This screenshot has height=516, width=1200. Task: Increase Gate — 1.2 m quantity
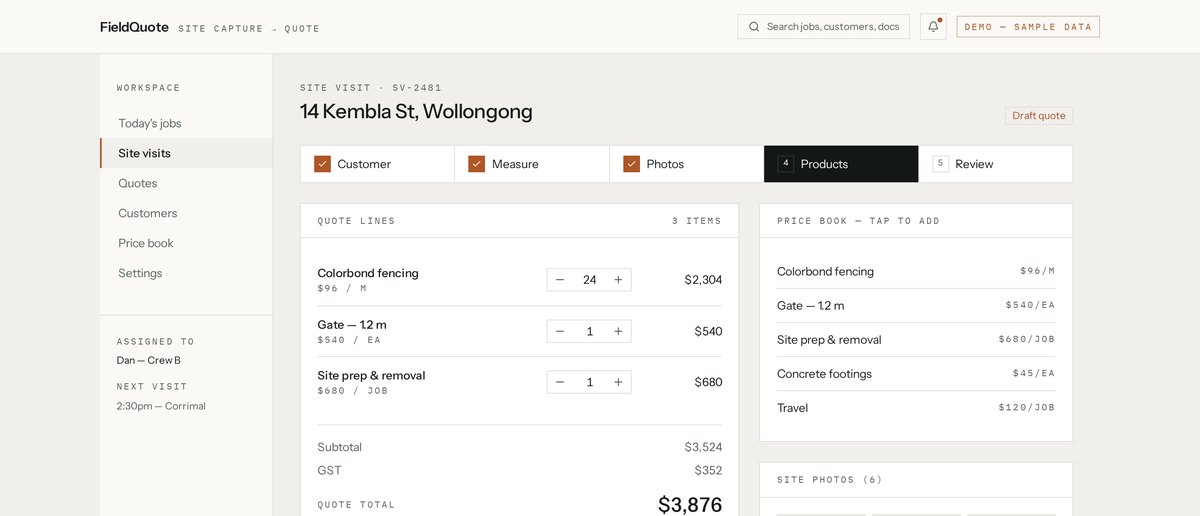tap(618, 331)
